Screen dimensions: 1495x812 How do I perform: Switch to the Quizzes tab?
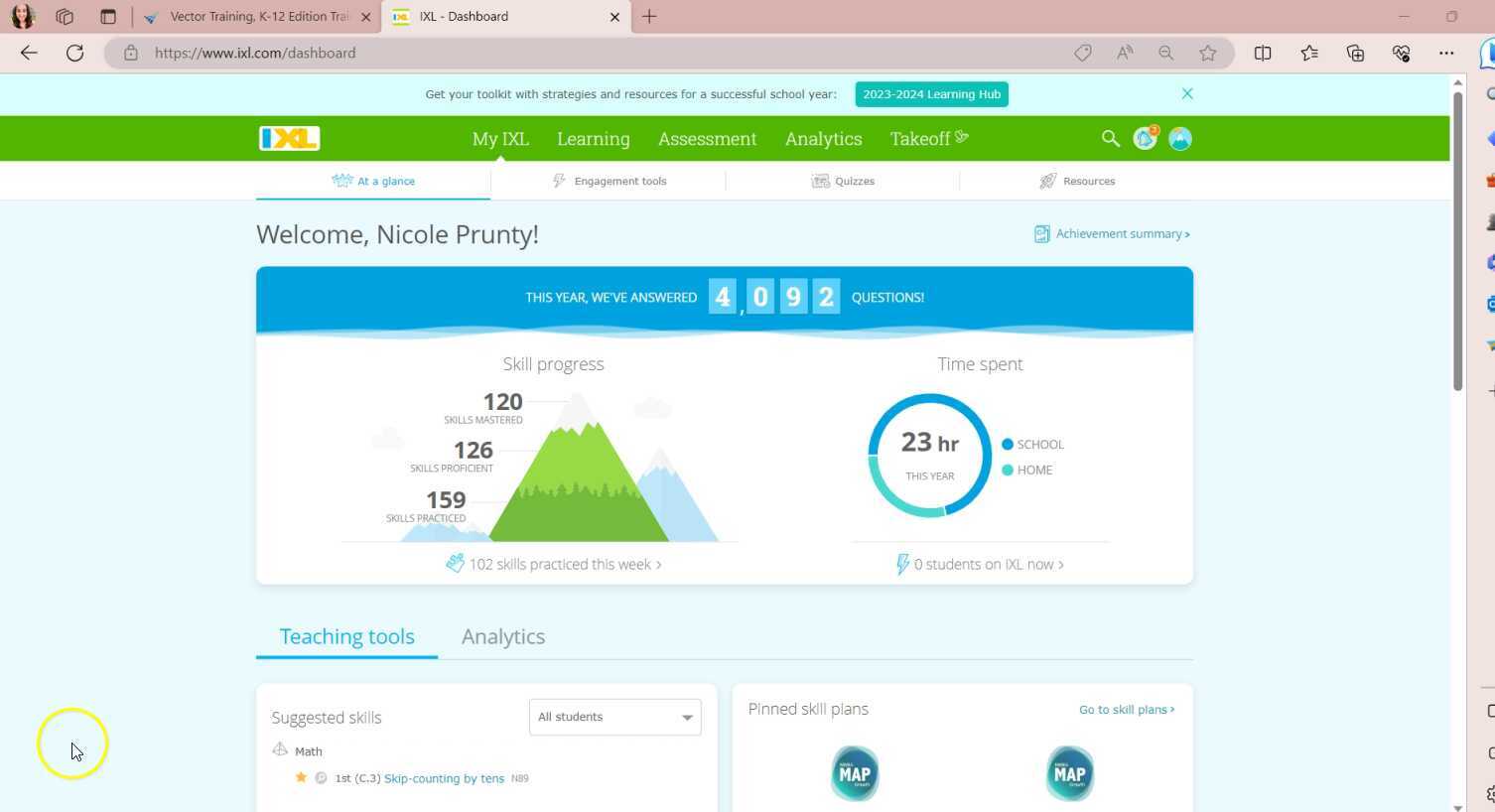click(844, 181)
